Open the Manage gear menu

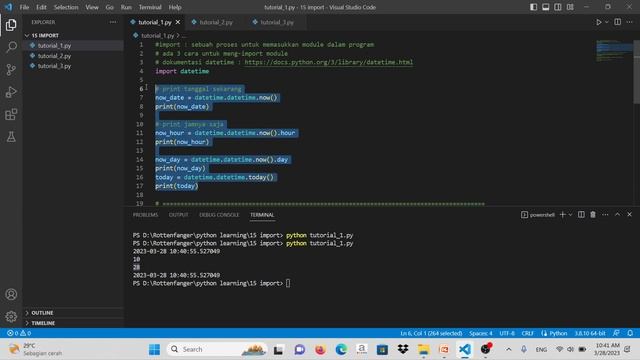(x=11, y=316)
